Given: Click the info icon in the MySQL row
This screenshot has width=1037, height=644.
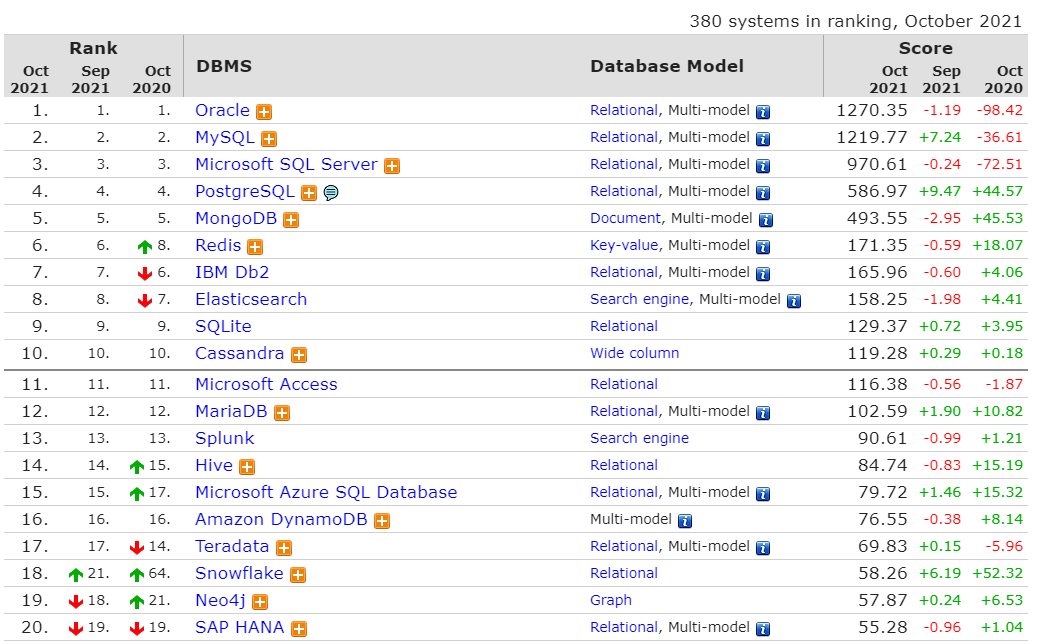Looking at the screenshot, I should pos(763,139).
